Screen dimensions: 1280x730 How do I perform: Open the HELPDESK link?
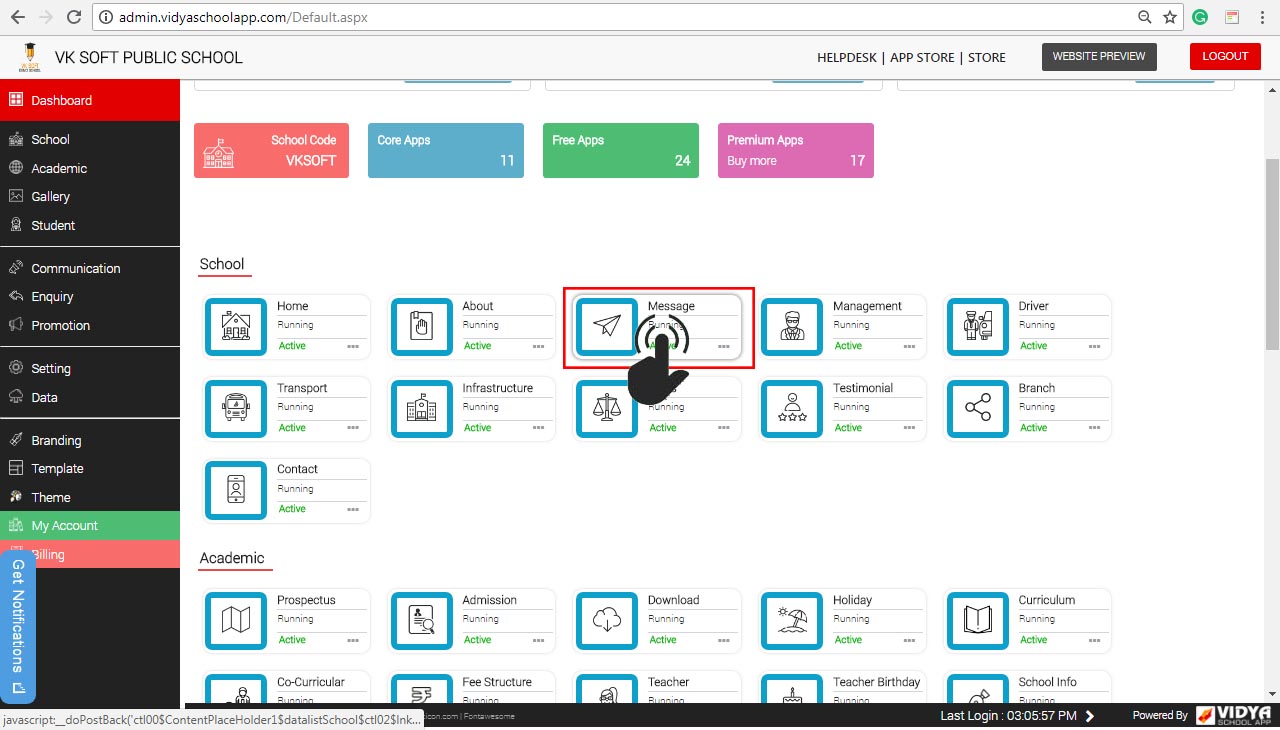(x=846, y=57)
